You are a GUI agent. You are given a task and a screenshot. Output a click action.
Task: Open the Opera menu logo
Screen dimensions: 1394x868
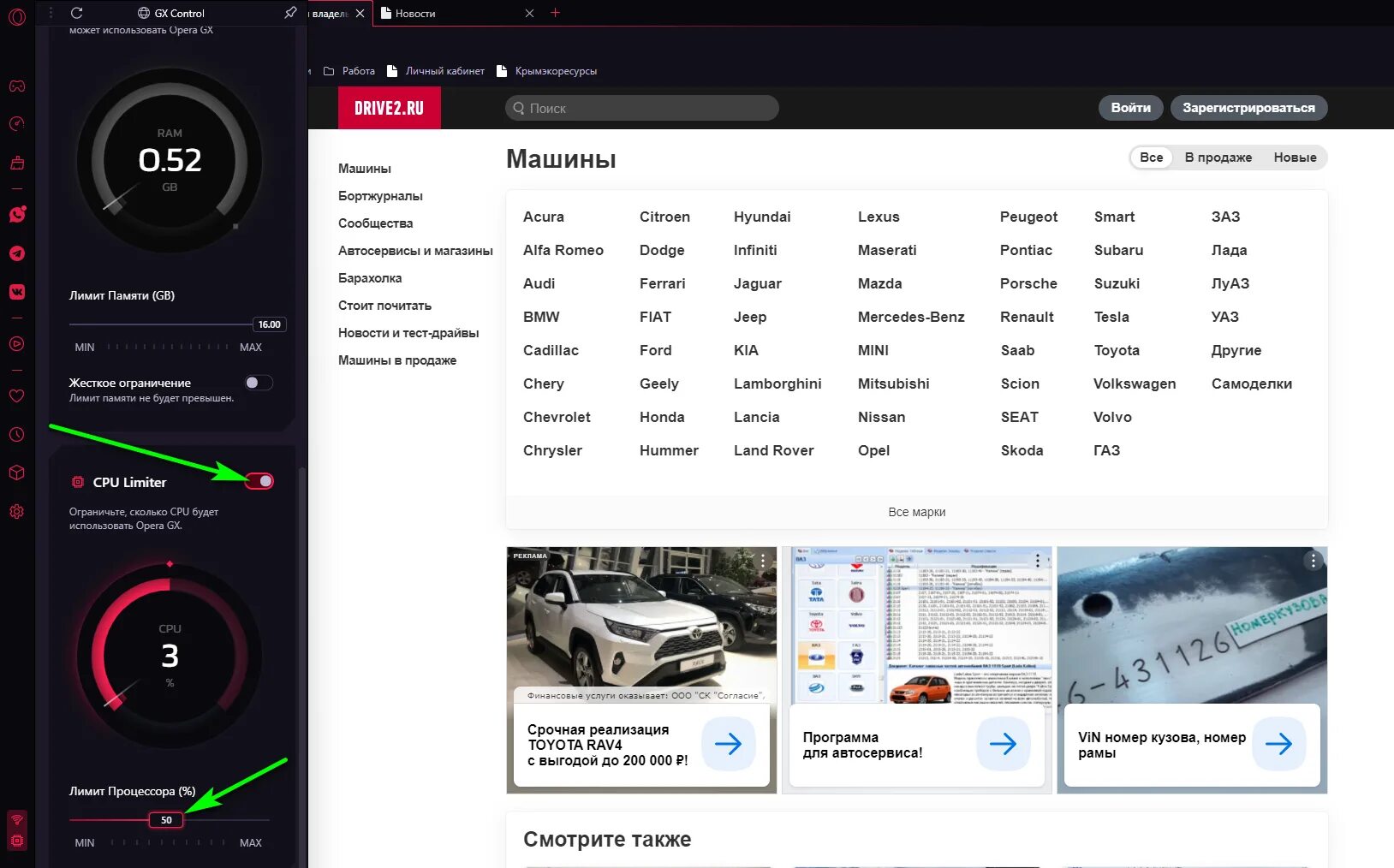tap(16, 16)
